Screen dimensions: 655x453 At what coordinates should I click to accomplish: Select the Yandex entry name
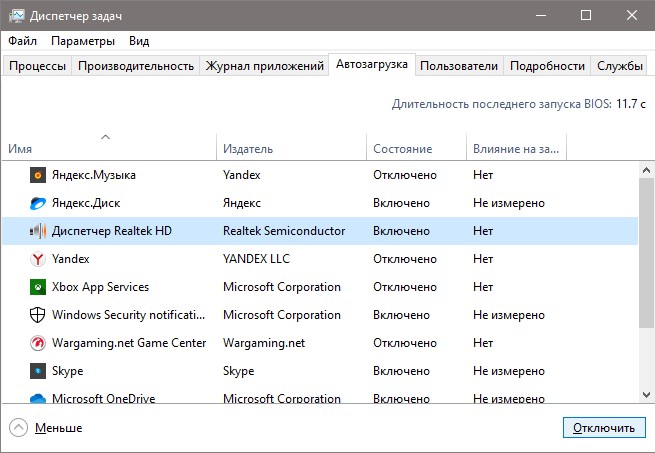tap(71, 259)
